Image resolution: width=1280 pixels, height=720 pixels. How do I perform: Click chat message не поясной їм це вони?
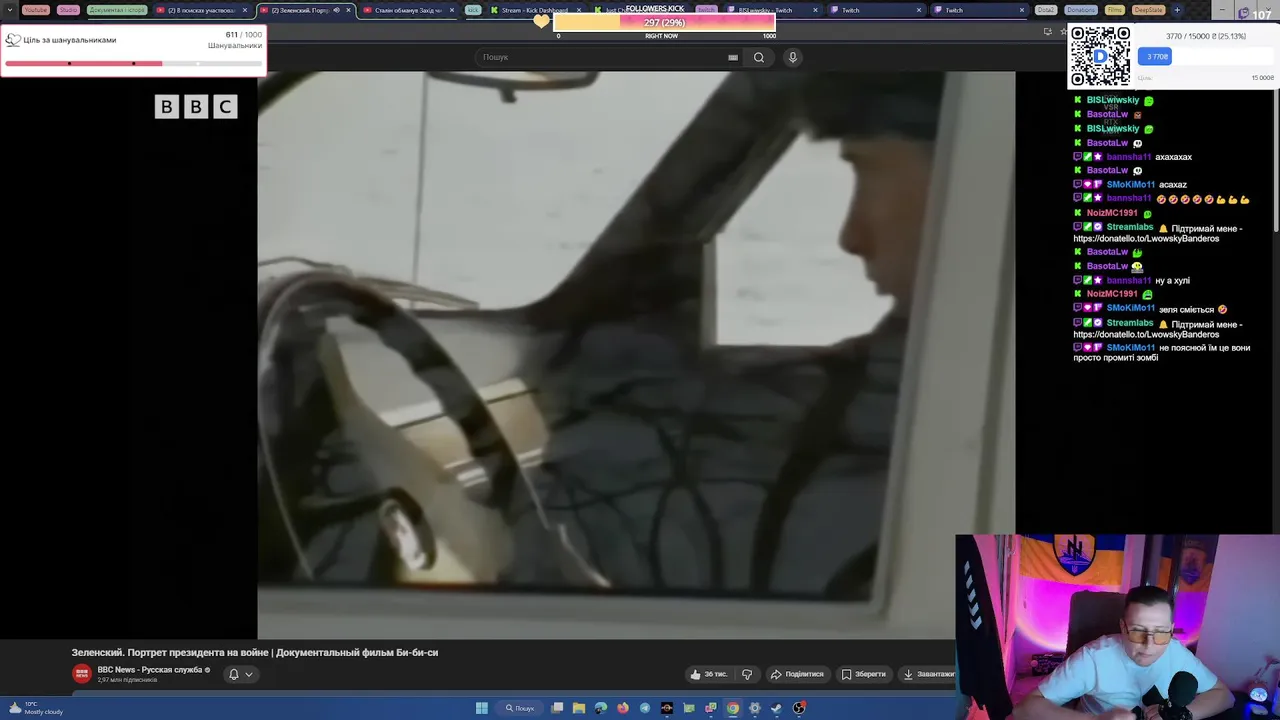click(1163, 353)
